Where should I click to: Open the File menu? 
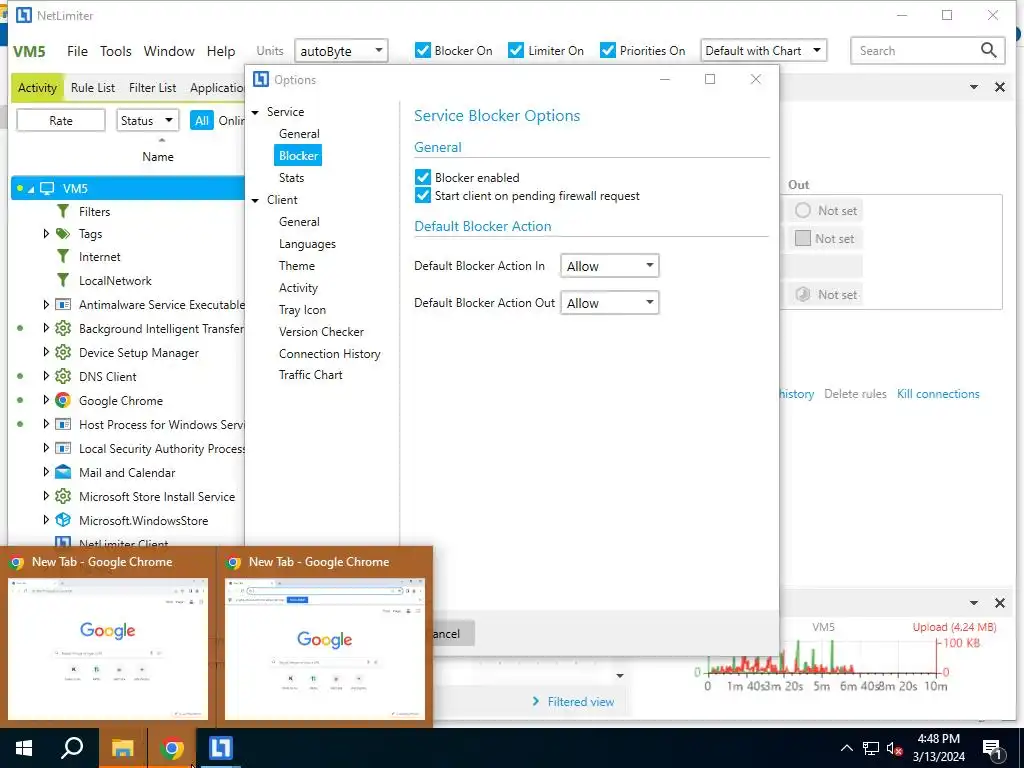click(x=77, y=51)
